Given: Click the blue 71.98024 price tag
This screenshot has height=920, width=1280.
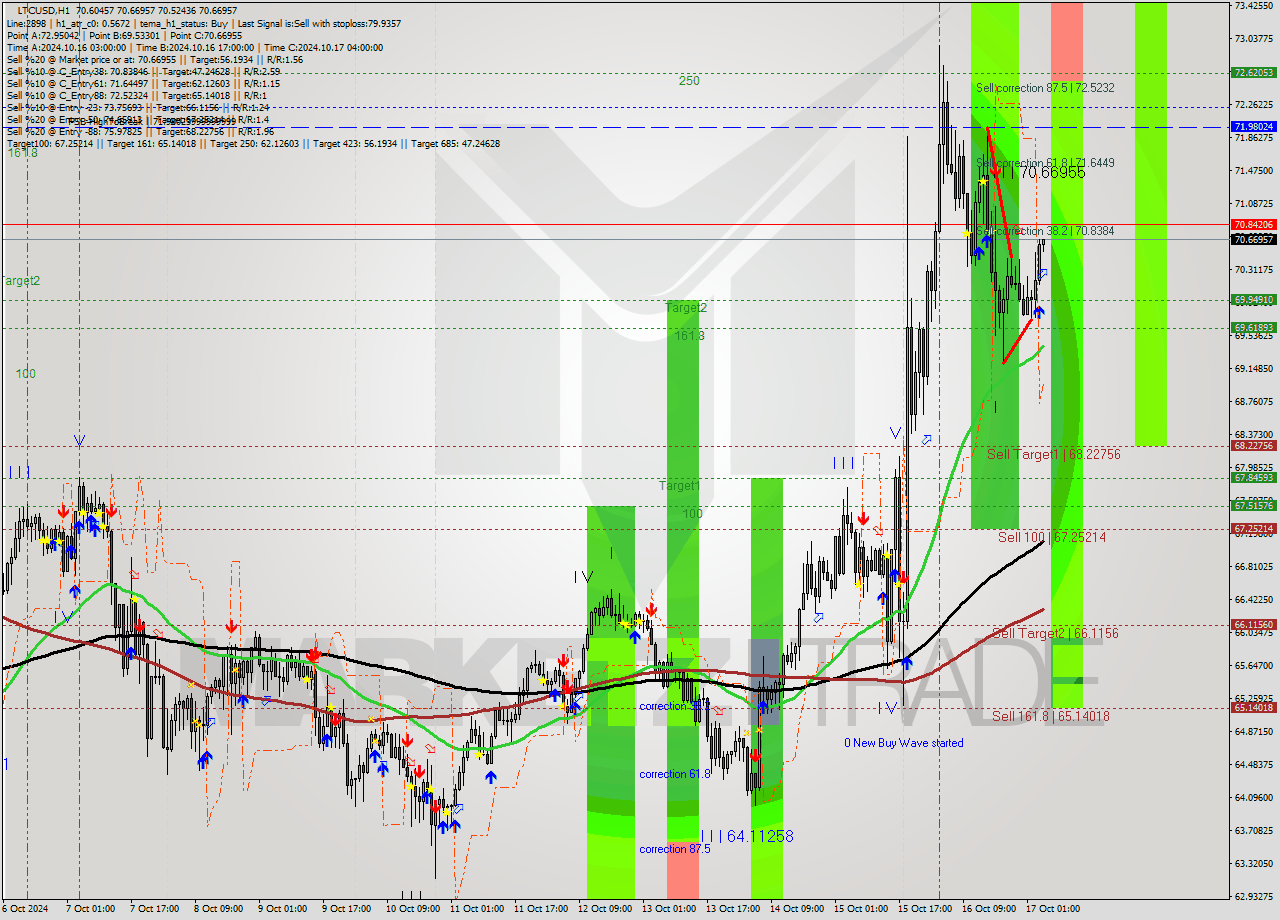Looking at the screenshot, I should [1253, 127].
